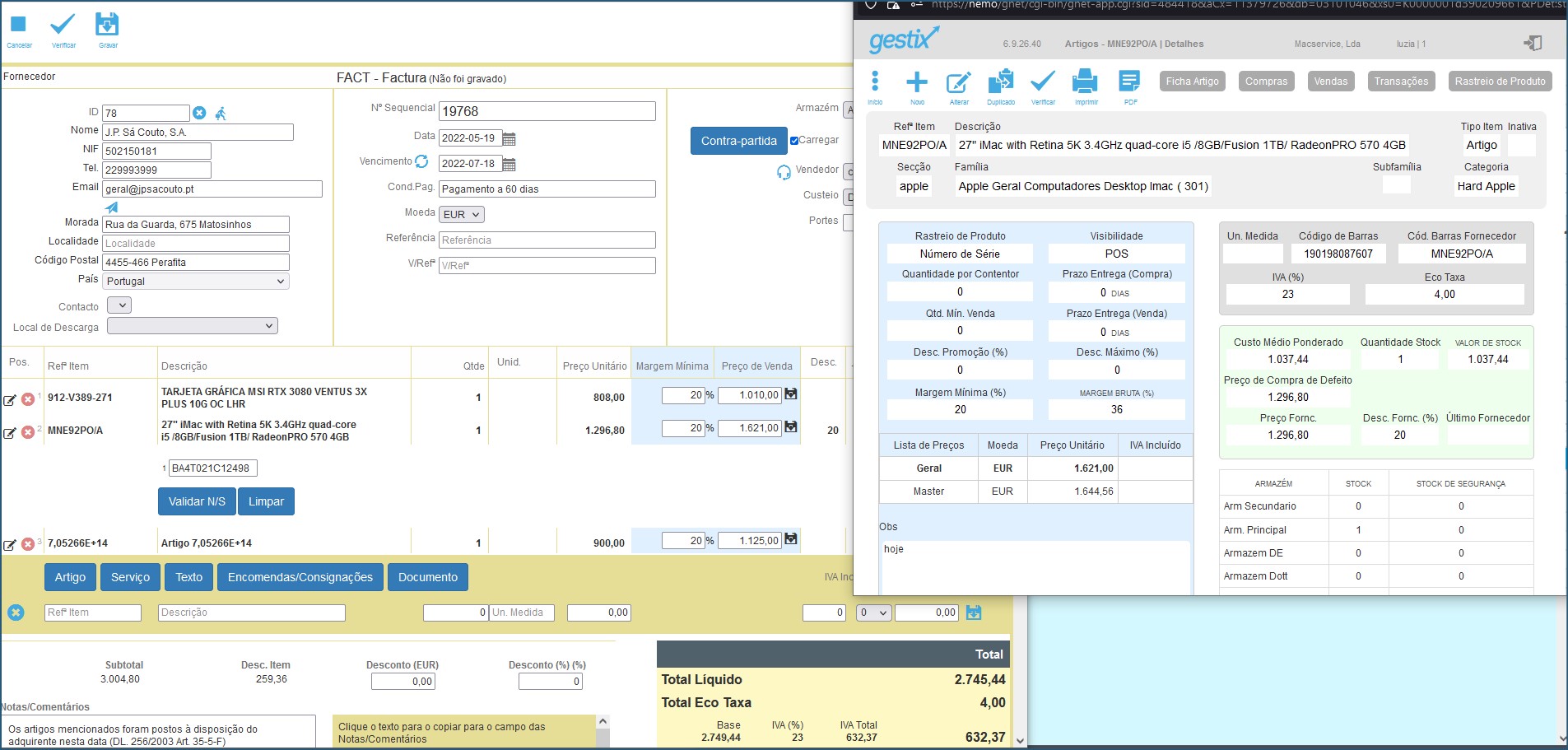Click the Texto button

(x=188, y=577)
